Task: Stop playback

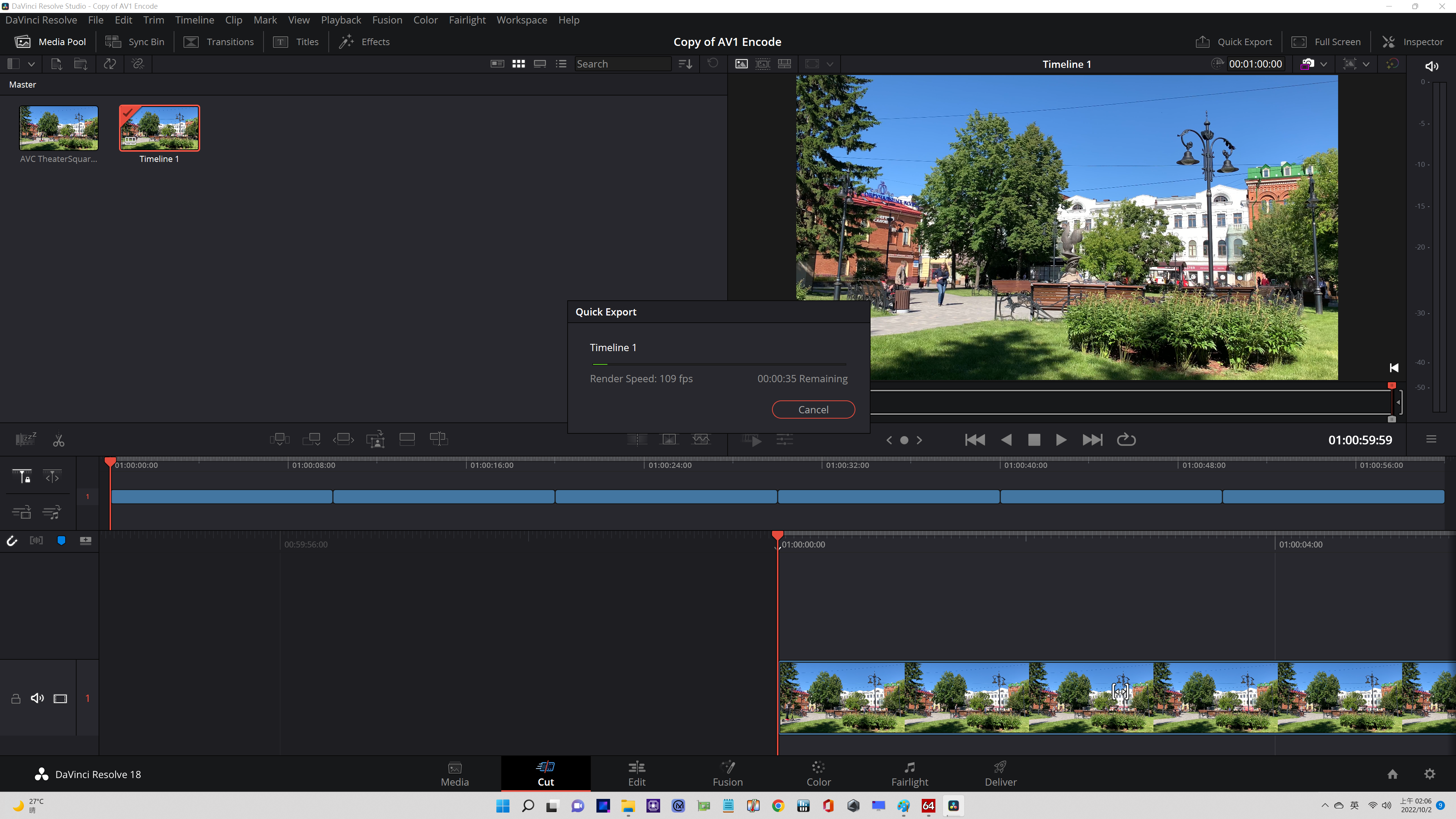Action: tap(1034, 440)
